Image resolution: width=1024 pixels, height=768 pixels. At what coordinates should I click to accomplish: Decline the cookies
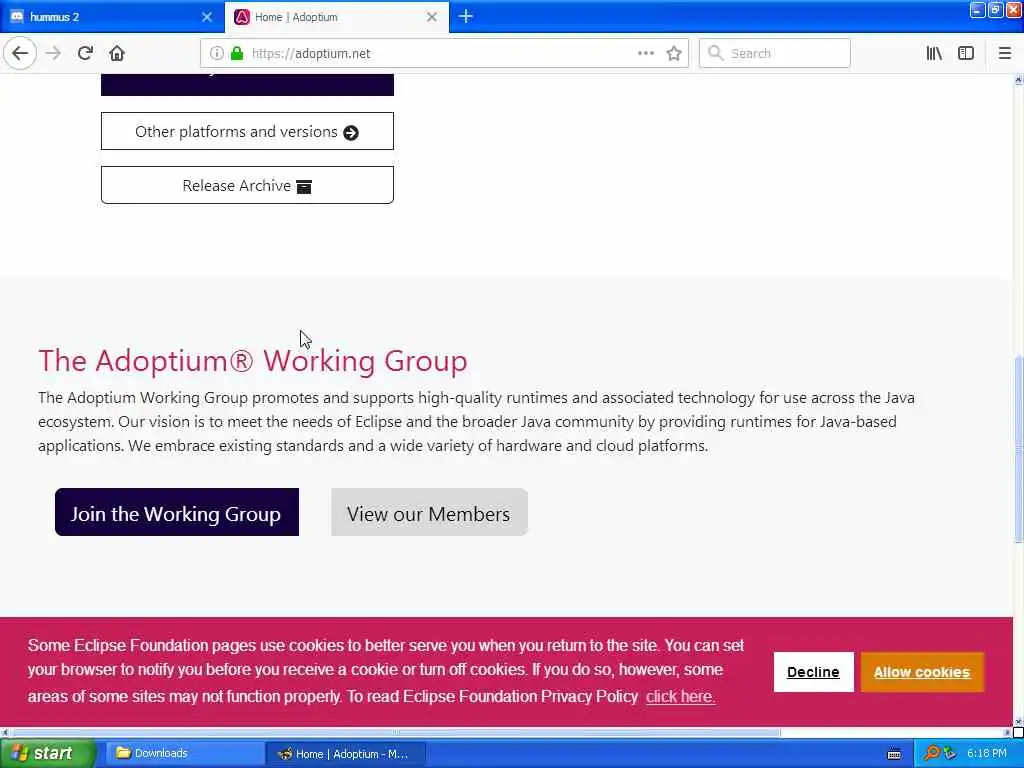point(813,672)
